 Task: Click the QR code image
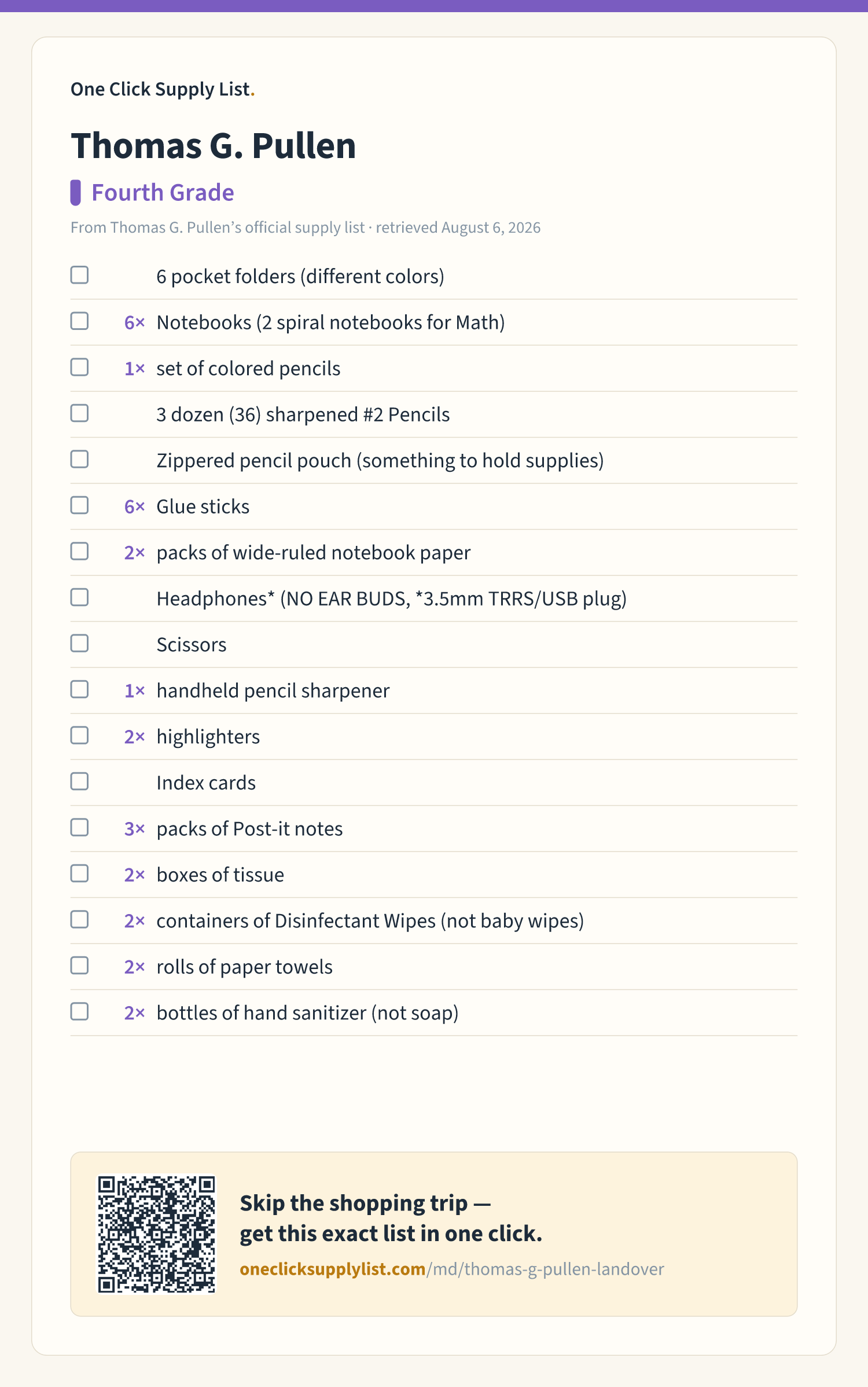156,1234
